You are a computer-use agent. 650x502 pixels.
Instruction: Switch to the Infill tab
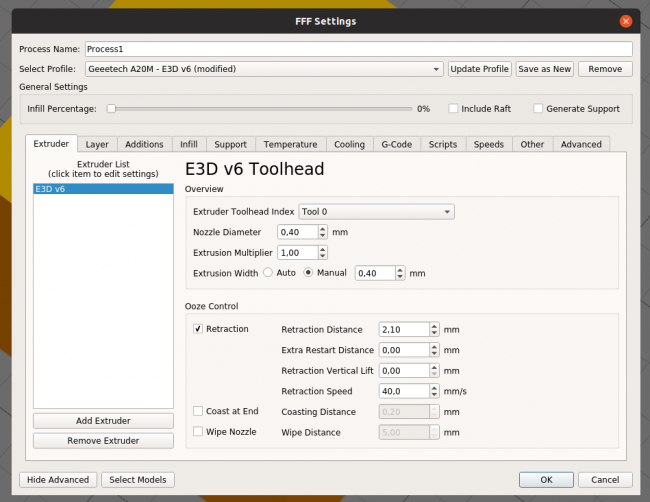coord(188,144)
